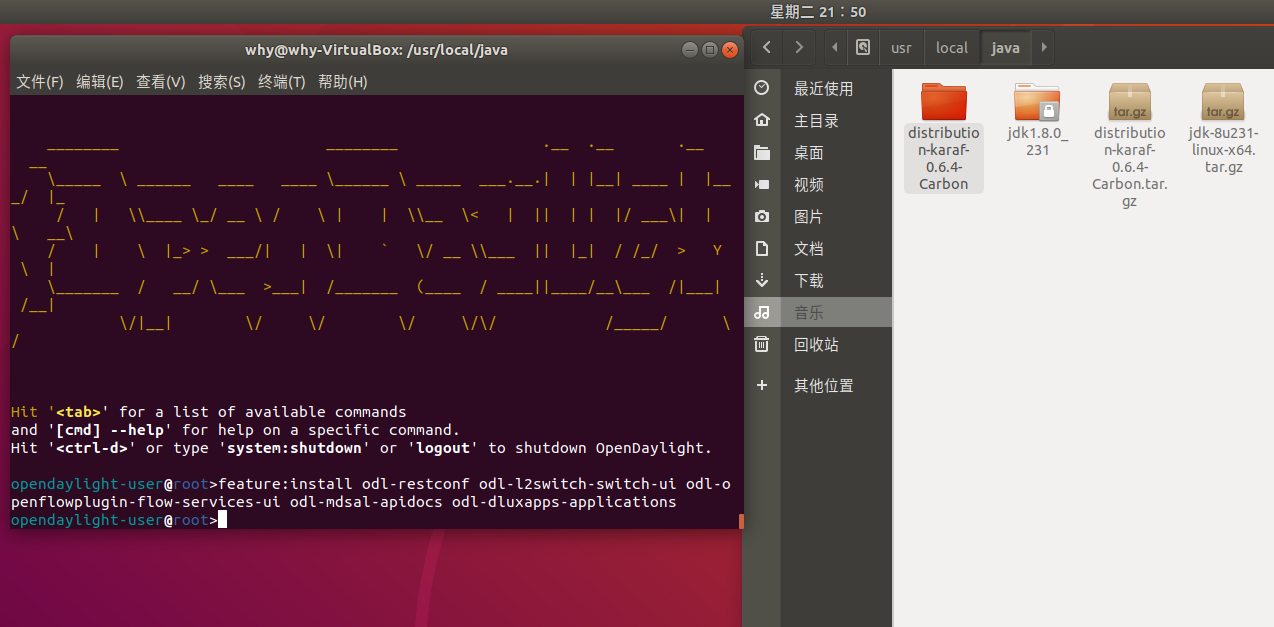Minimize the terminal window

690,50
